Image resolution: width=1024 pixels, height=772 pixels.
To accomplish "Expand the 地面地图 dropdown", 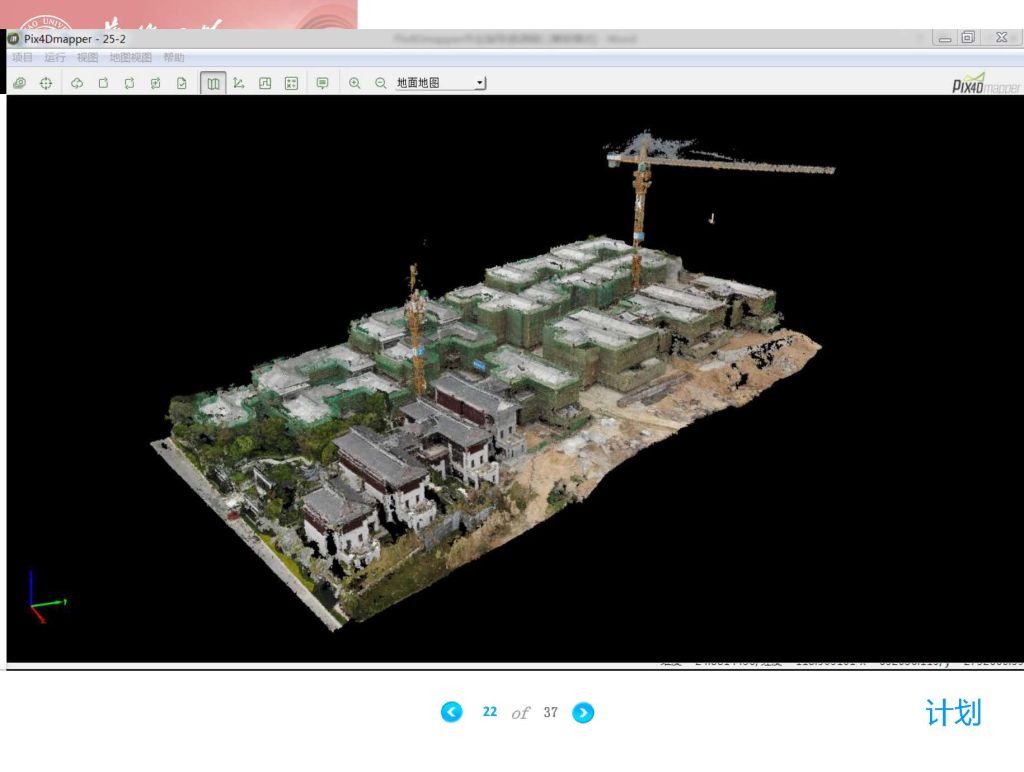I will coord(480,83).
